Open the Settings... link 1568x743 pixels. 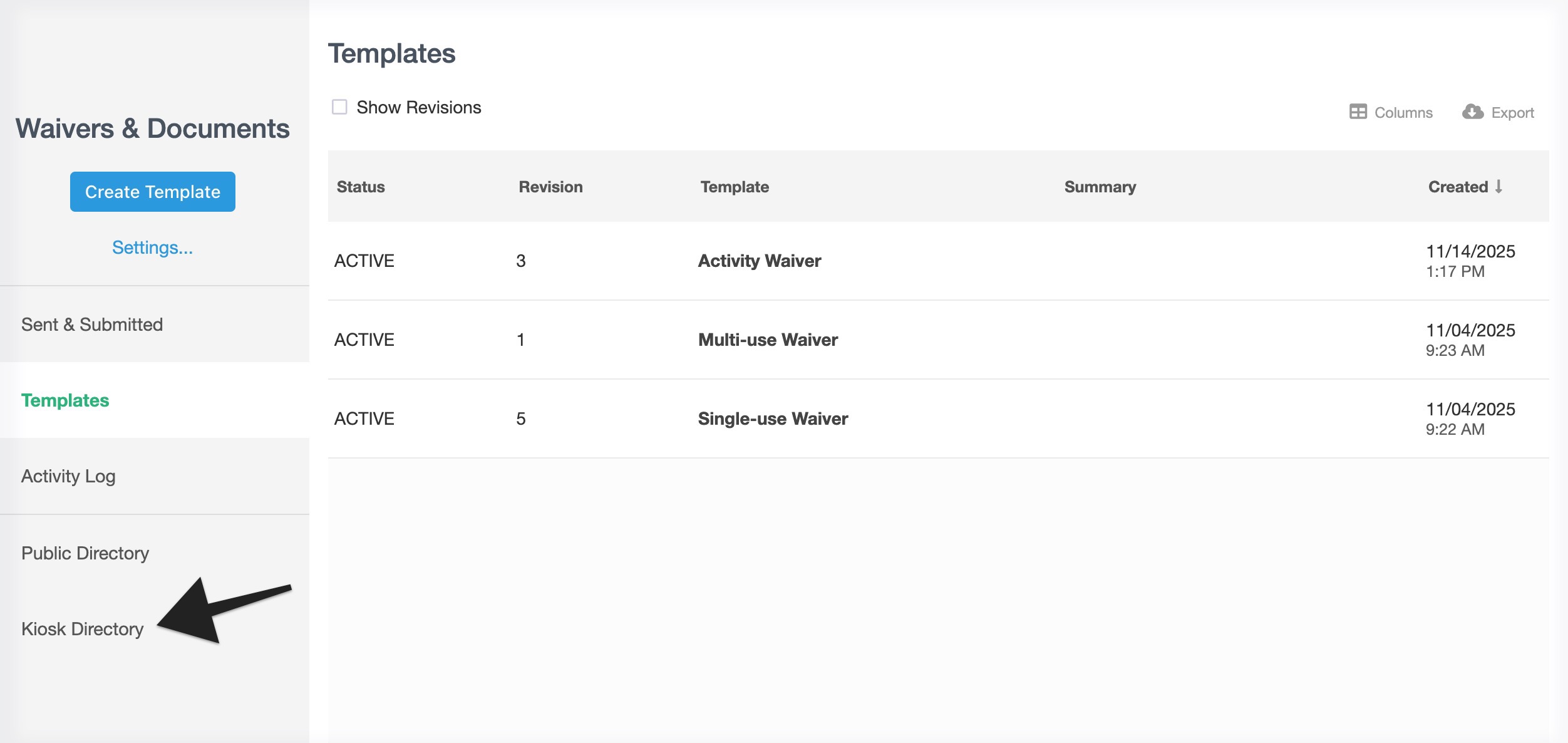153,247
